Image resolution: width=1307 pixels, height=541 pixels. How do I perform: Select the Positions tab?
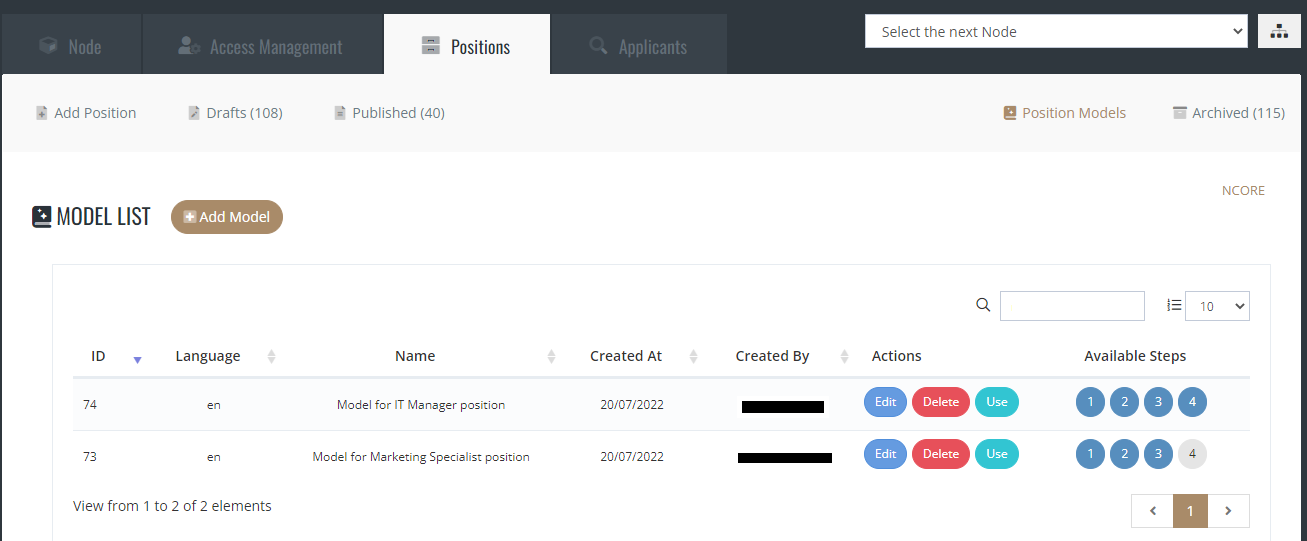[x=467, y=45]
